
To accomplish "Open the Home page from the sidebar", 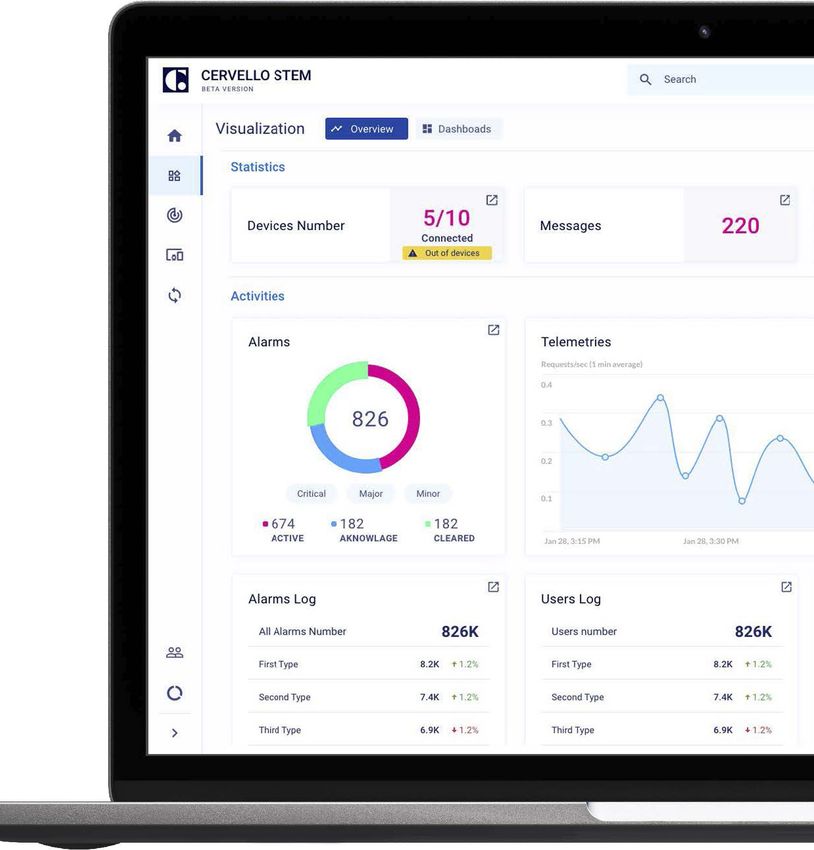I will 175,136.
